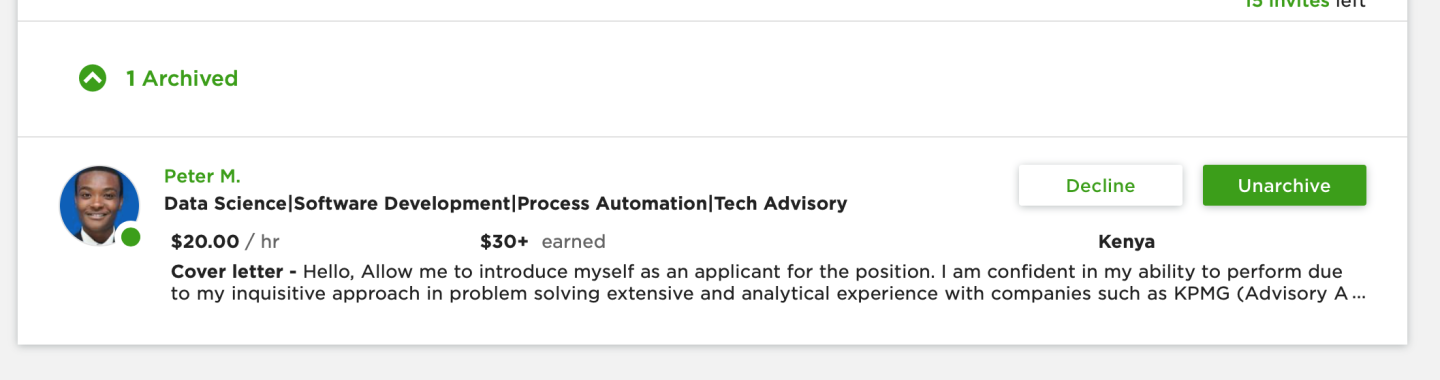
Task: Click the truncated ellipsis ending the cover letter
Action: pos(1358,296)
